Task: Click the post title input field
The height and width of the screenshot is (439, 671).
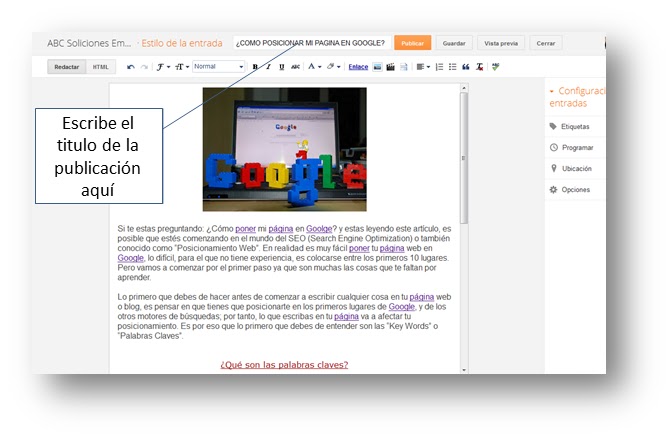Action: (312, 43)
